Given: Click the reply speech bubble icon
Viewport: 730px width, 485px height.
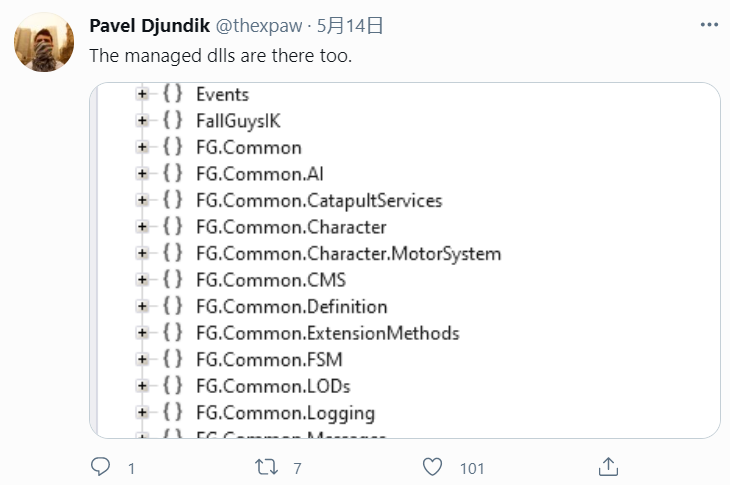Looking at the screenshot, I should coord(100,466).
